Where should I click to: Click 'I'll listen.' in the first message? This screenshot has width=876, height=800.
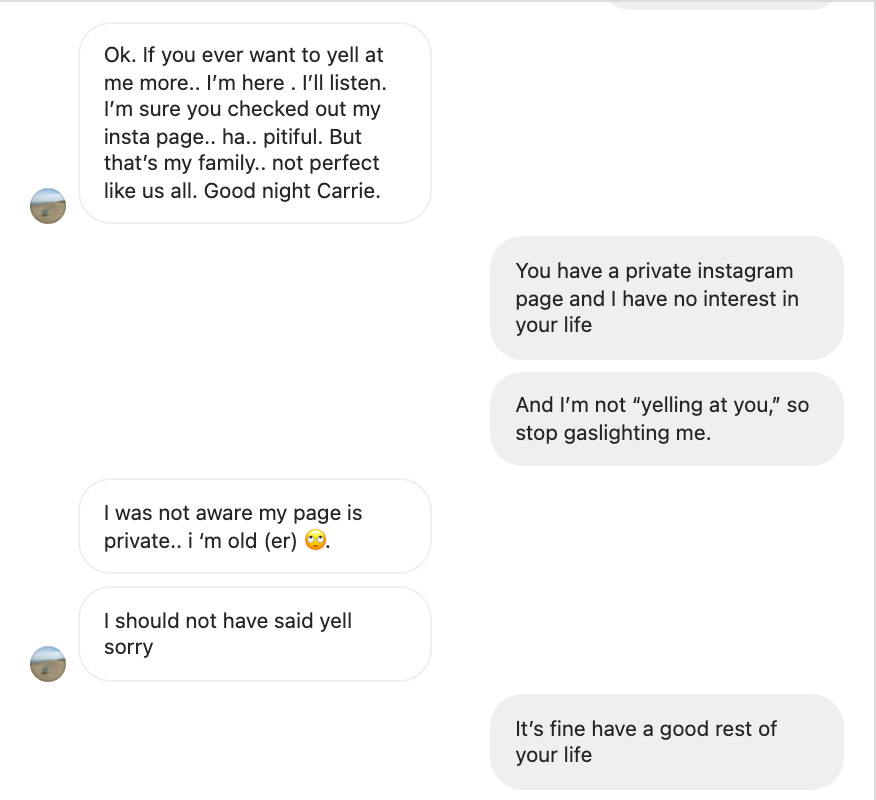coord(344,83)
